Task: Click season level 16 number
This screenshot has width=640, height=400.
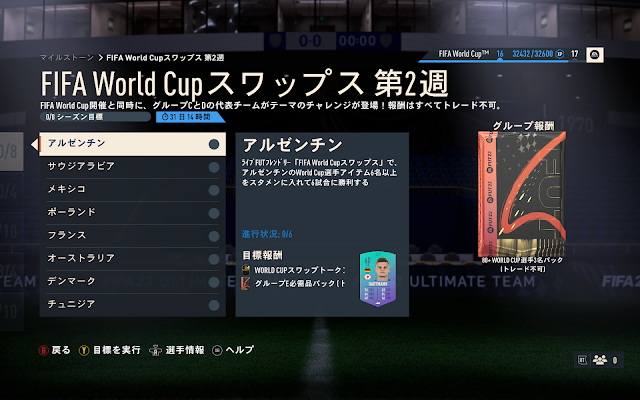Action: pyautogui.click(x=500, y=54)
